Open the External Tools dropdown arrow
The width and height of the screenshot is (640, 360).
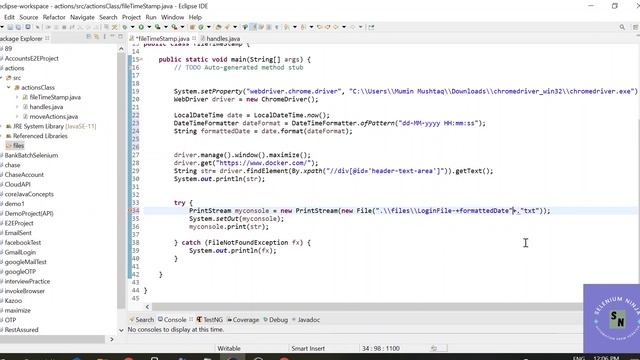point(182,27)
